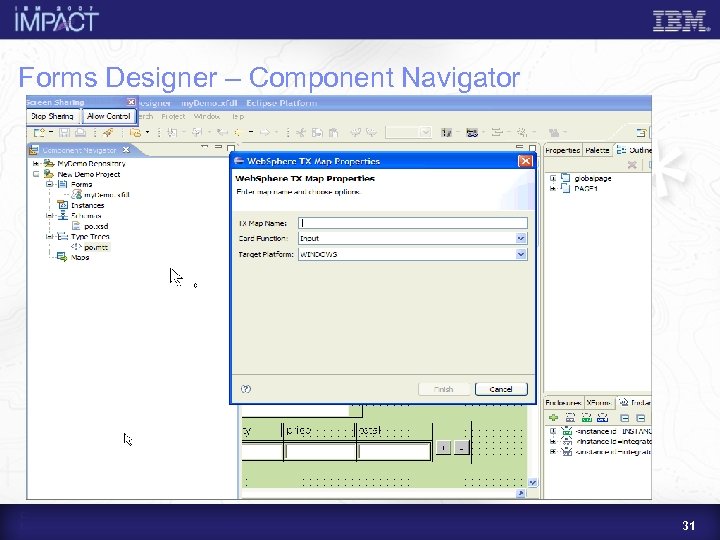Open the Project menu
This screenshot has height=540, width=720.
point(173,117)
